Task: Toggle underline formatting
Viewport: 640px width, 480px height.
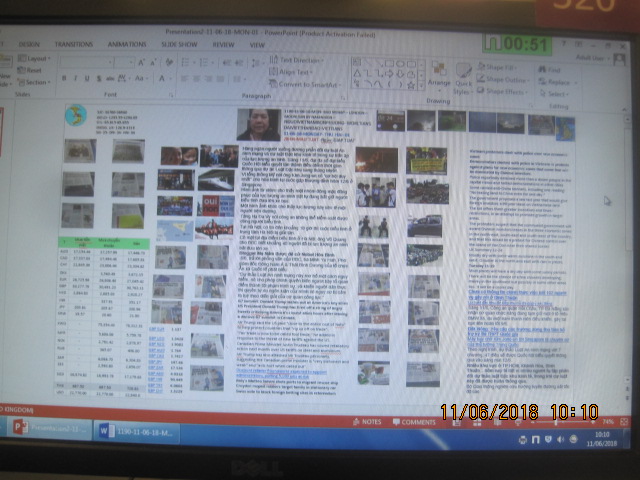Action: 87,78
